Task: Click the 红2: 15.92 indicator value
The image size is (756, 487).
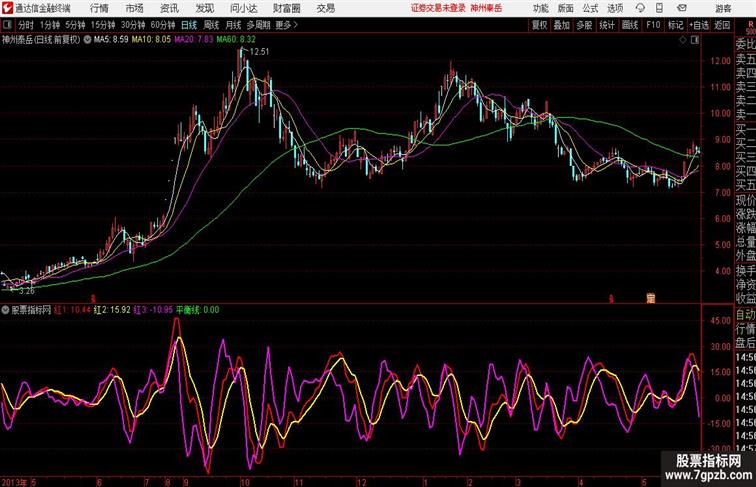Action: point(112,310)
